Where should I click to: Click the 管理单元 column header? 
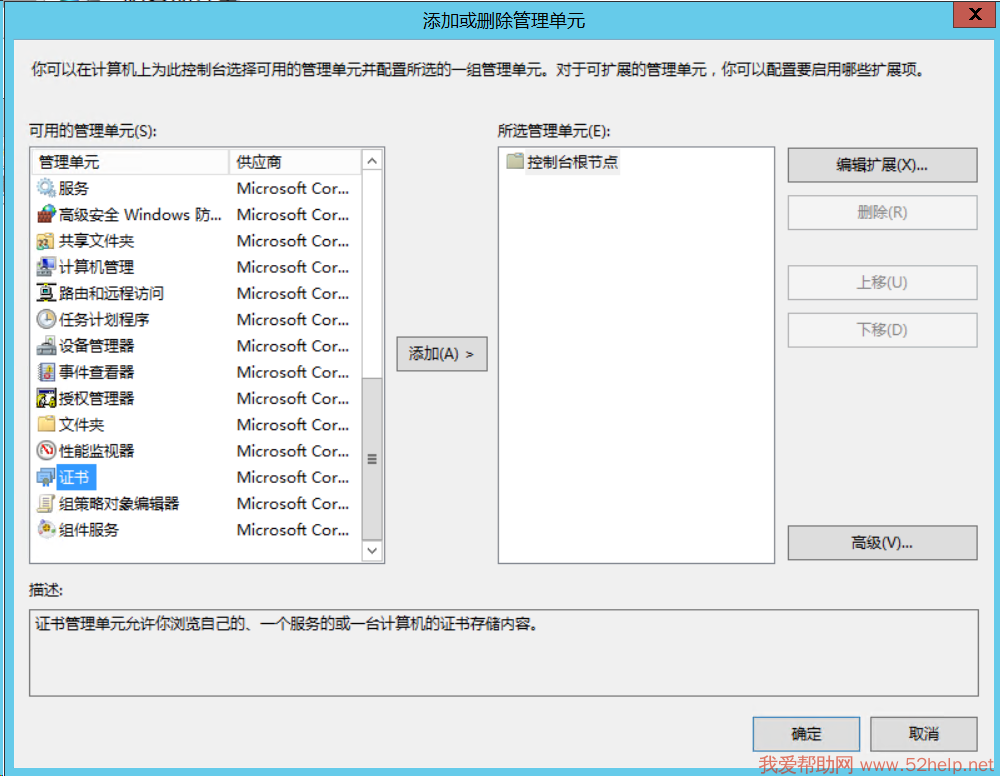point(130,162)
